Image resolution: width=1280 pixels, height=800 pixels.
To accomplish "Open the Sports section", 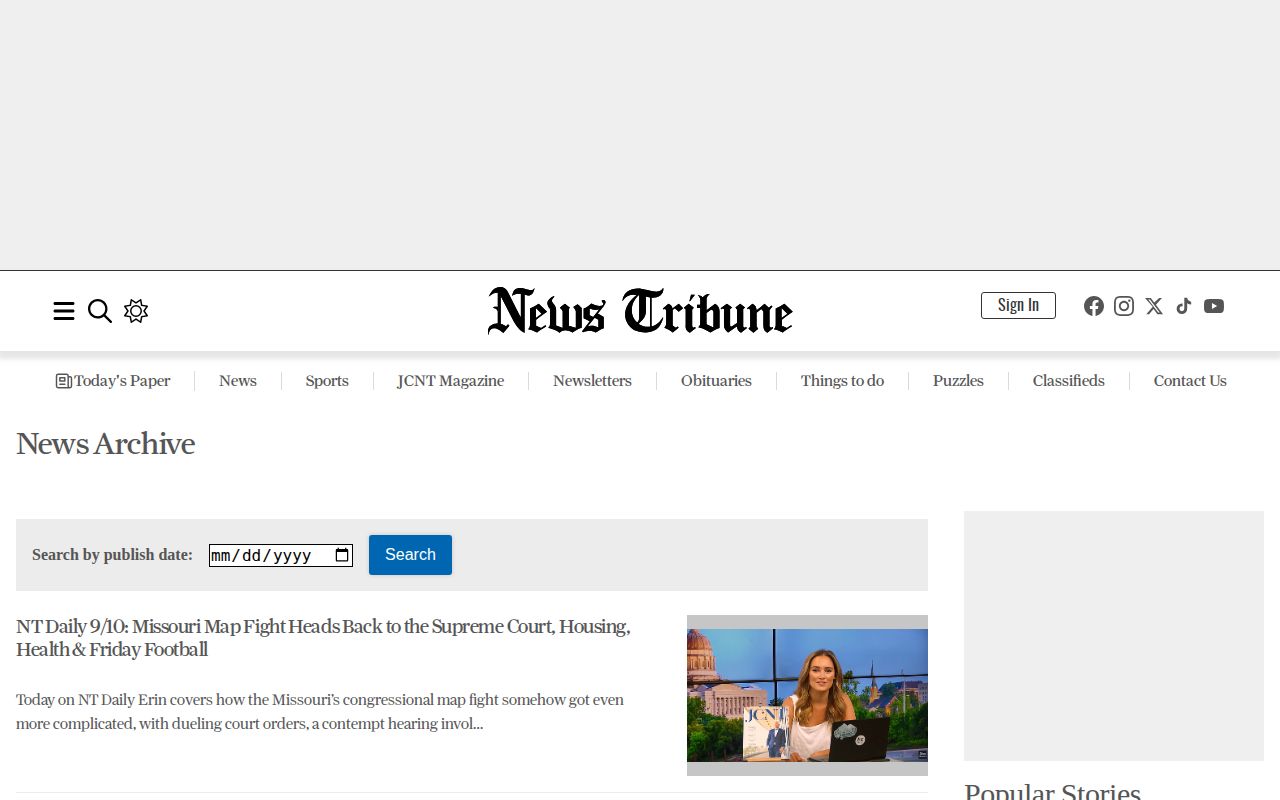I will [x=327, y=381].
